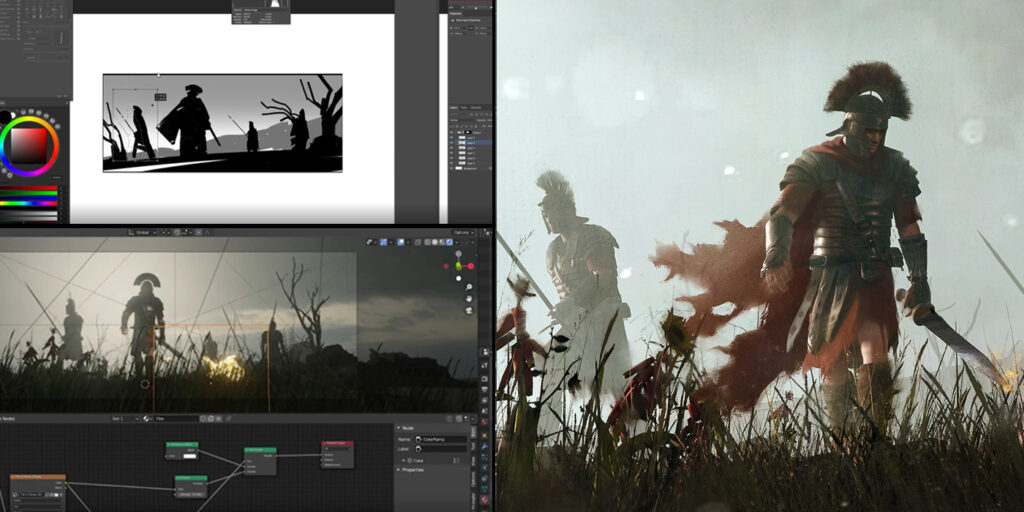Toggle visibility of the highlighted selected layer
This screenshot has width=1024, height=512.
click(x=451, y=142)
